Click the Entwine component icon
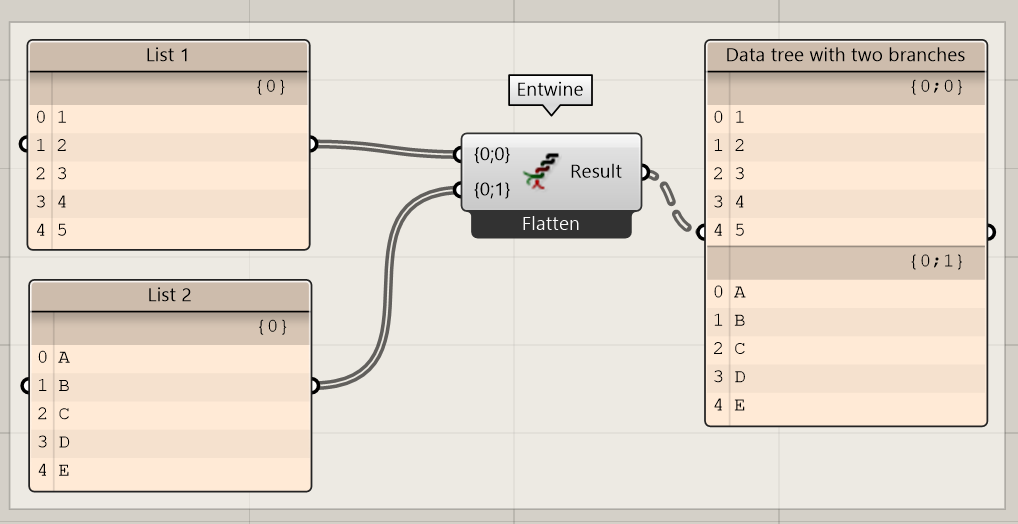Image resolution: width=1018 pixels, height=524 pixels. [x=541, y=172]
